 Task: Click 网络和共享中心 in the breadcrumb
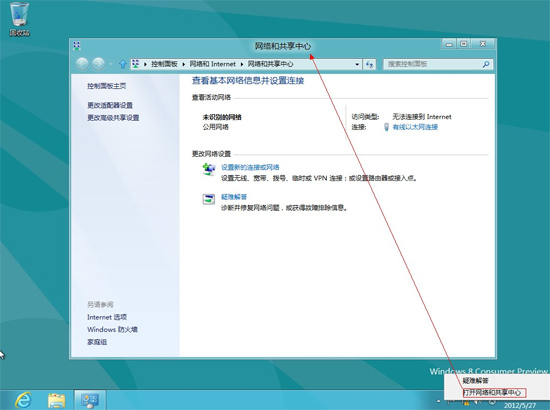[x=270, y=64]
